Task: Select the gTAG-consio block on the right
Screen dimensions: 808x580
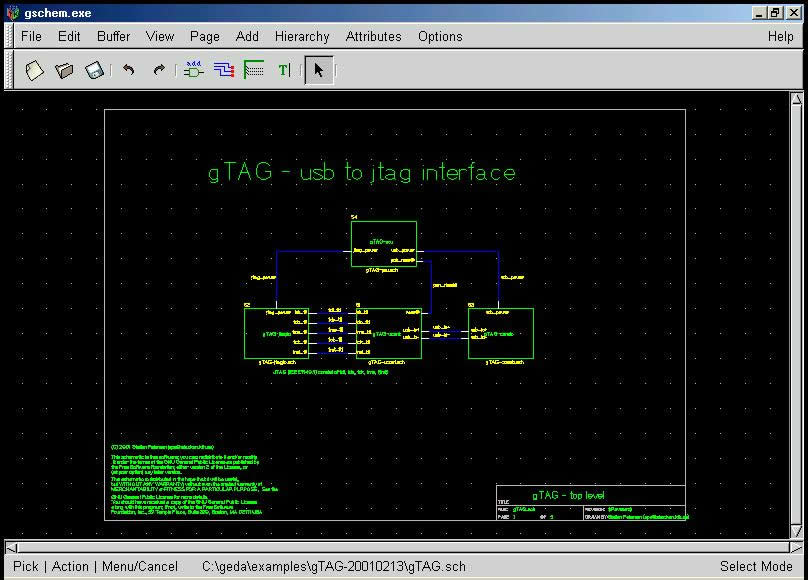Action: point(501,333)
